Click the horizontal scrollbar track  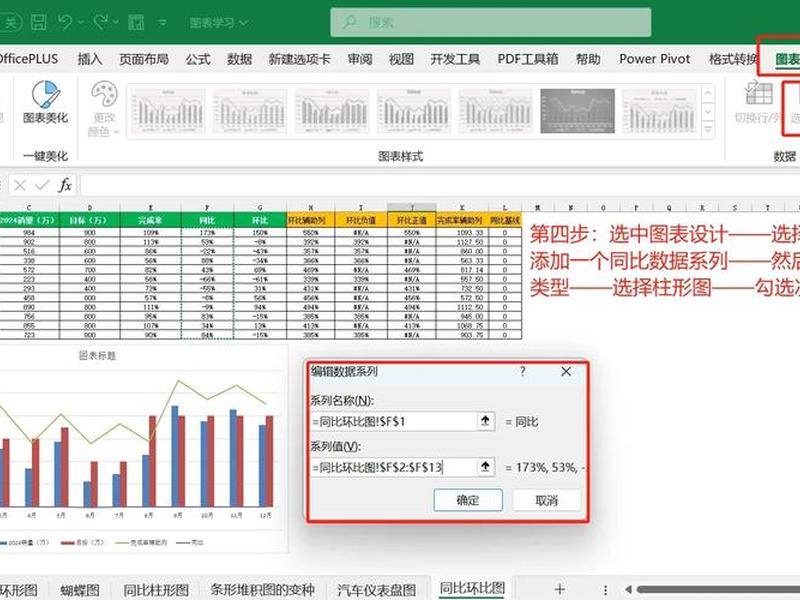[x=718, y=589]
